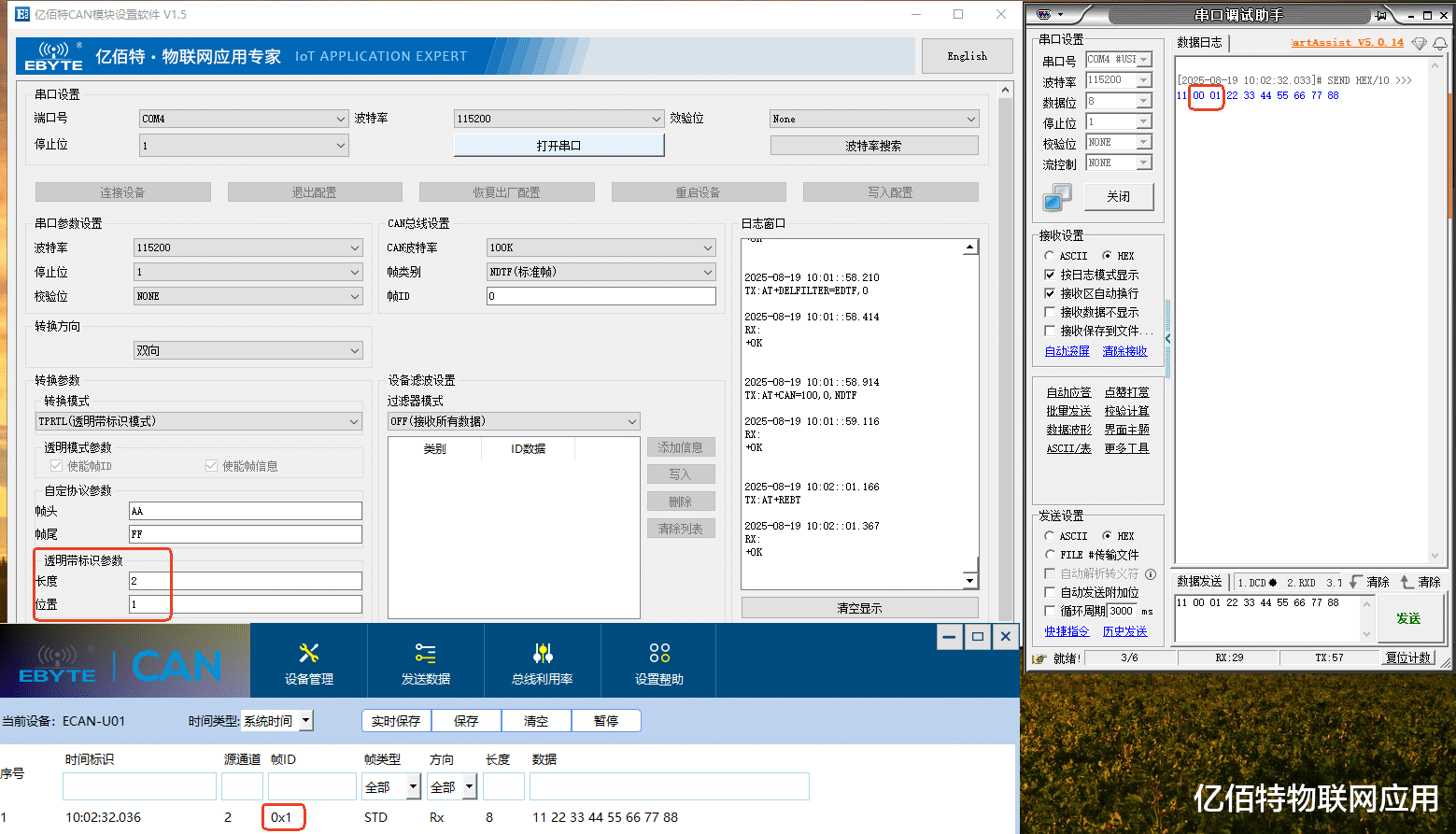Minimize the EBYTE CAN tool window
1456x834 pixels.
point(949,637)
